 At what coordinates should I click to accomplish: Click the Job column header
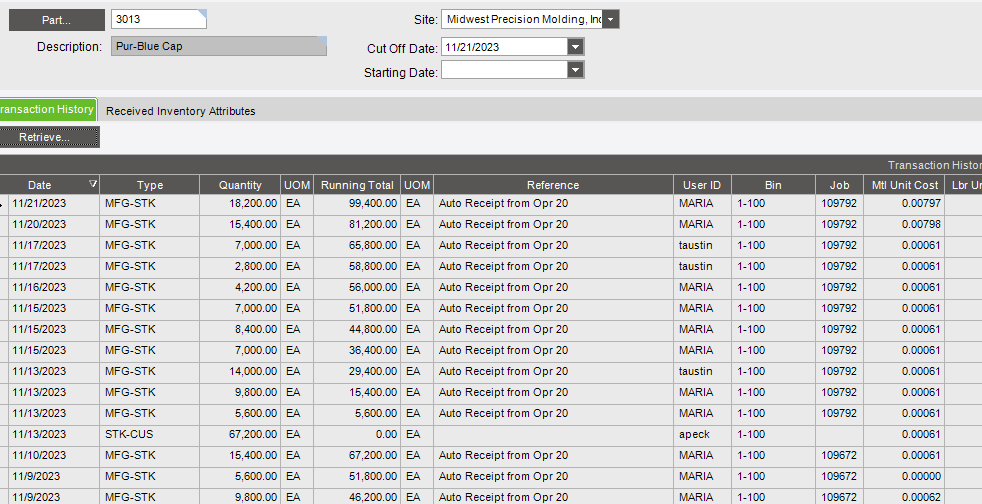pos(839,185)
